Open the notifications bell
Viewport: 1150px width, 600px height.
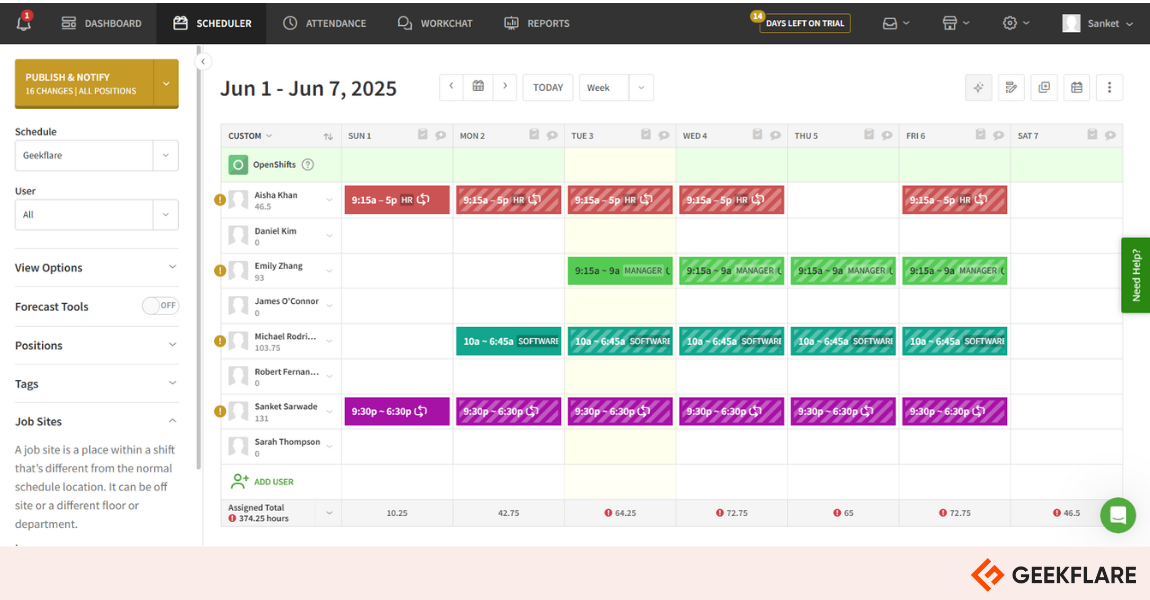23,23
